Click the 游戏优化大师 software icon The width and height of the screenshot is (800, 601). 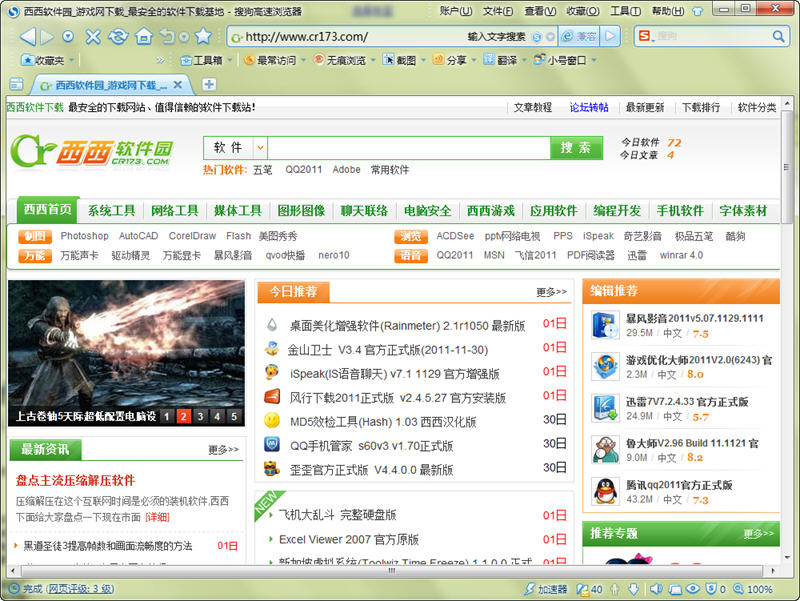click(606, 366)
